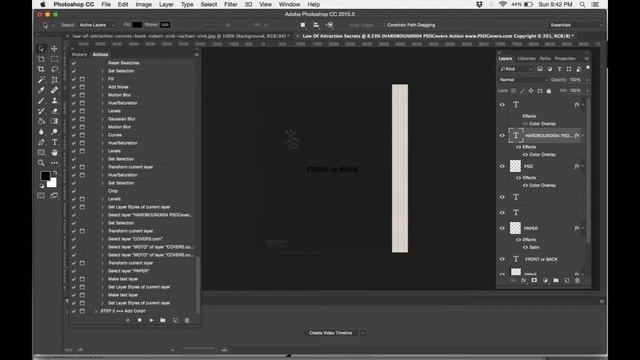The width and height of the screenshot is (640, 360).
Task: Open the layer filter Kind dropdown
Action: click(x=516, y=69)
